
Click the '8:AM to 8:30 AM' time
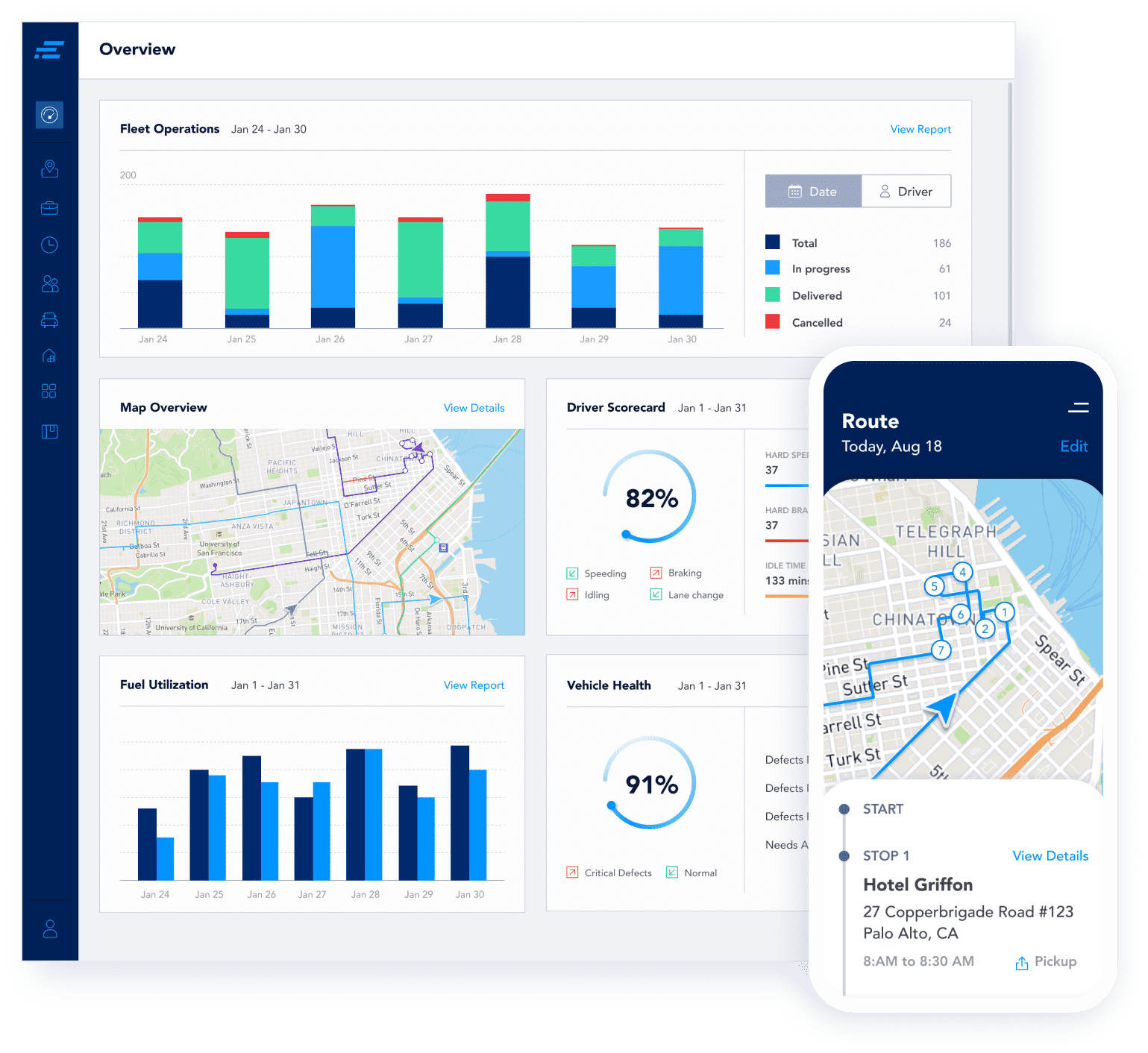pos(918,961)
